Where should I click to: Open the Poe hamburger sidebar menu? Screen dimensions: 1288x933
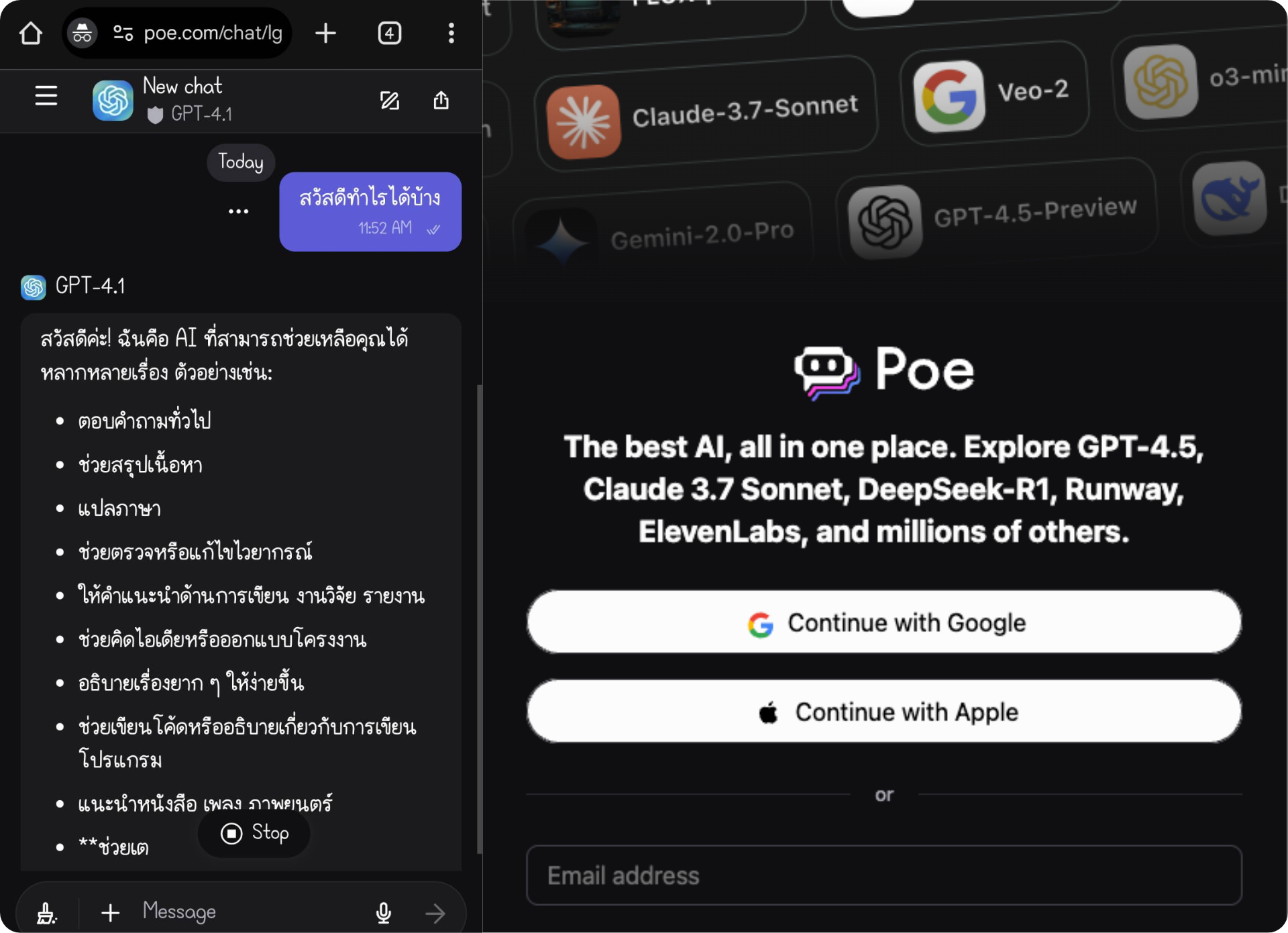[46, 96]
